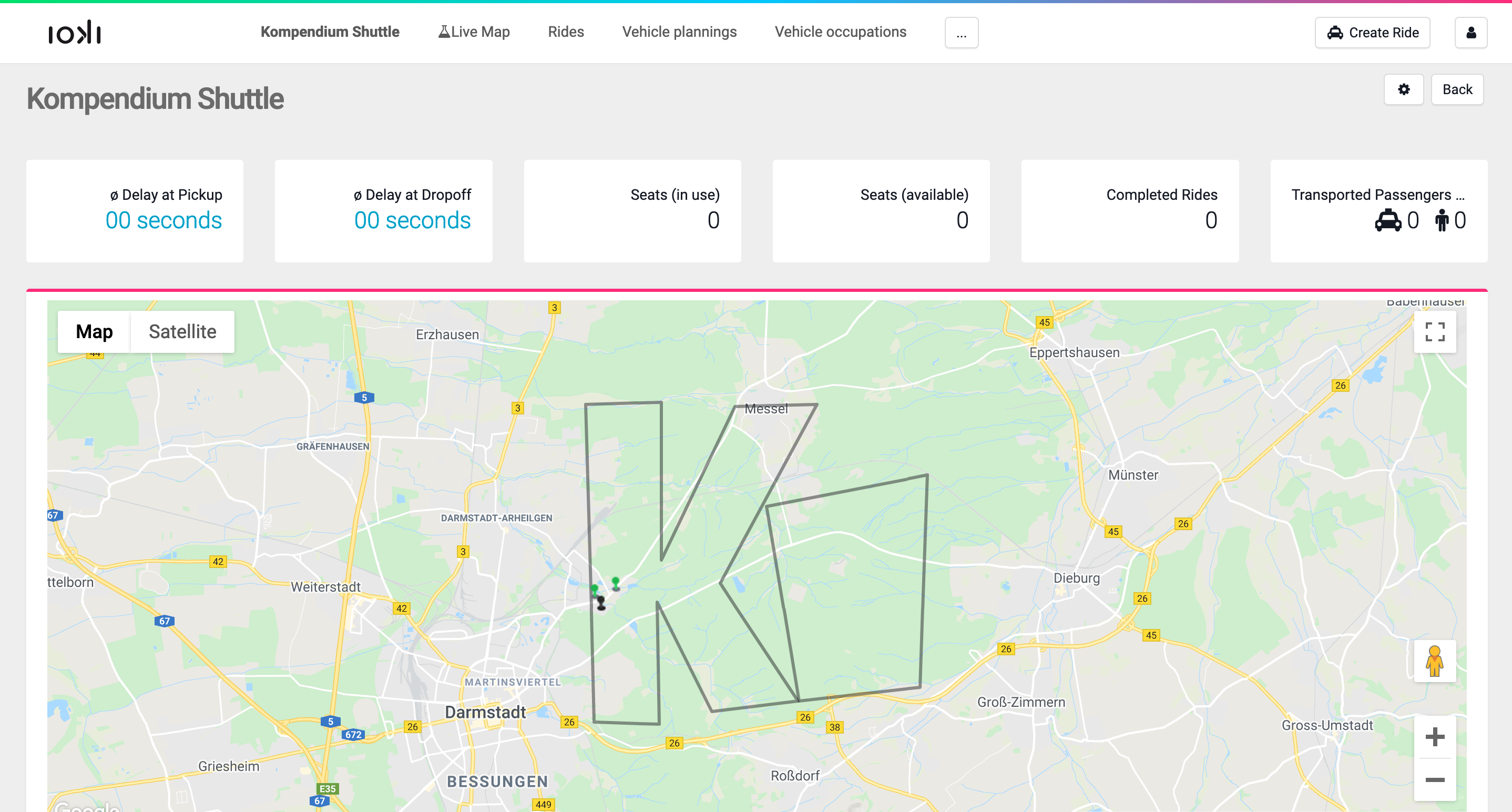Click the right green station pin marker

pyautogui.click(x=616, y=584)
